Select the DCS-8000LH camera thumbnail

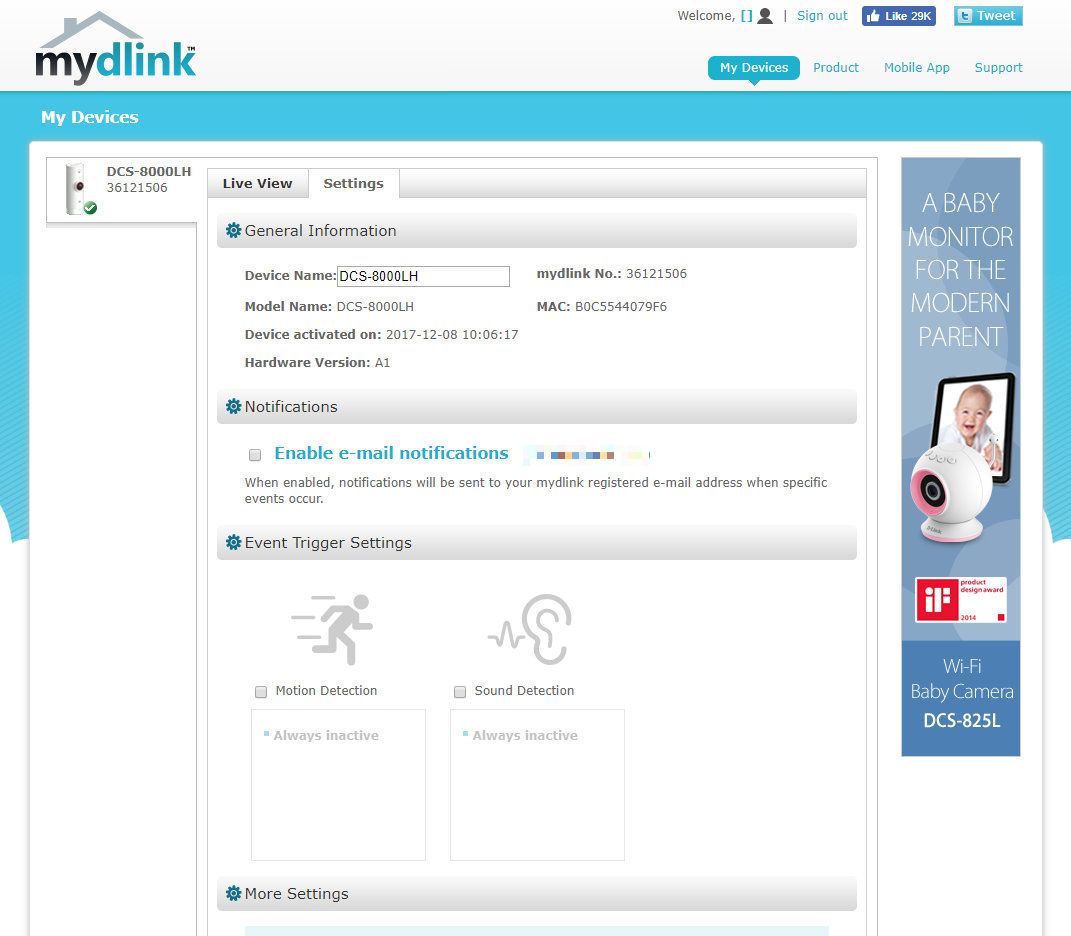(80, 189)
